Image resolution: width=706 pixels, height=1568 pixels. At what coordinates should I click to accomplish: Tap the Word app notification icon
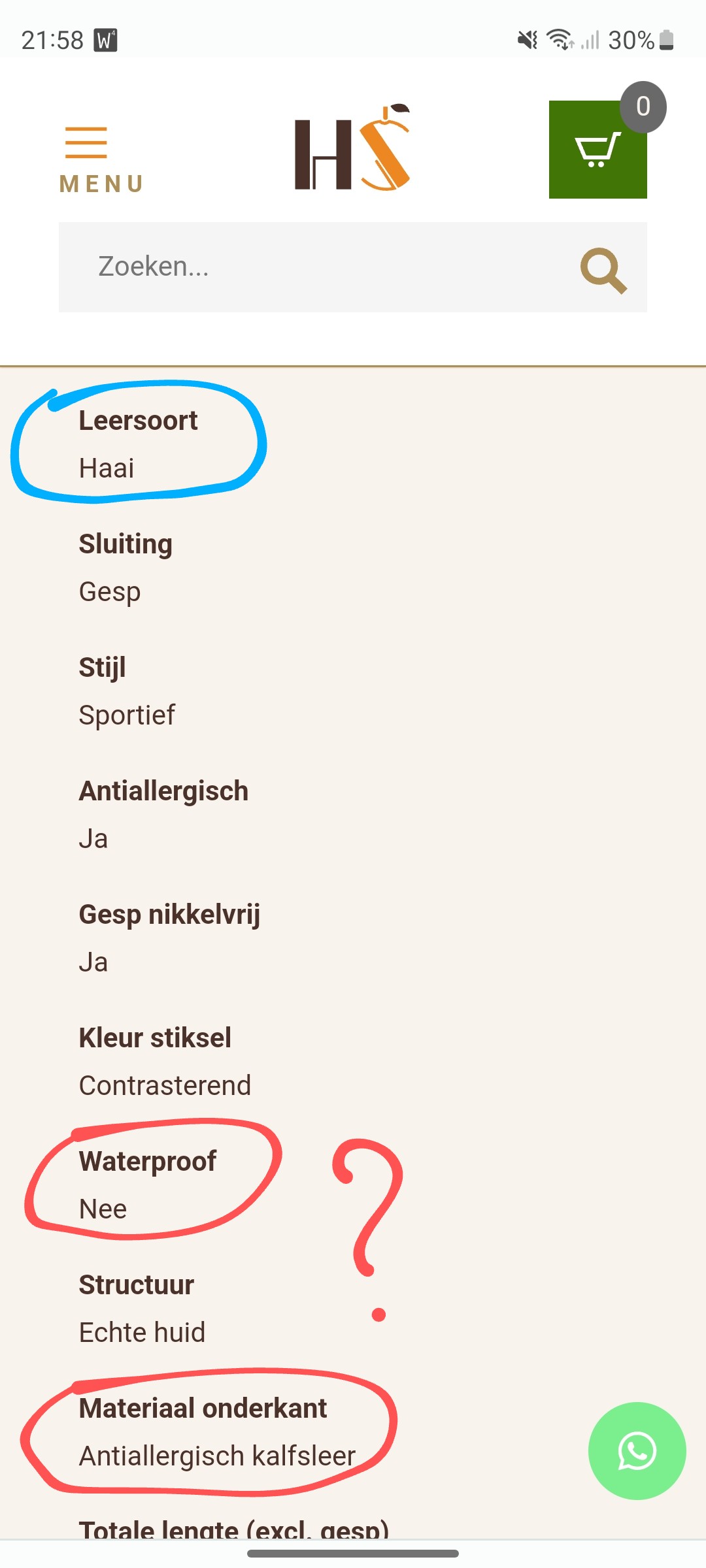[x=105, y=40]
